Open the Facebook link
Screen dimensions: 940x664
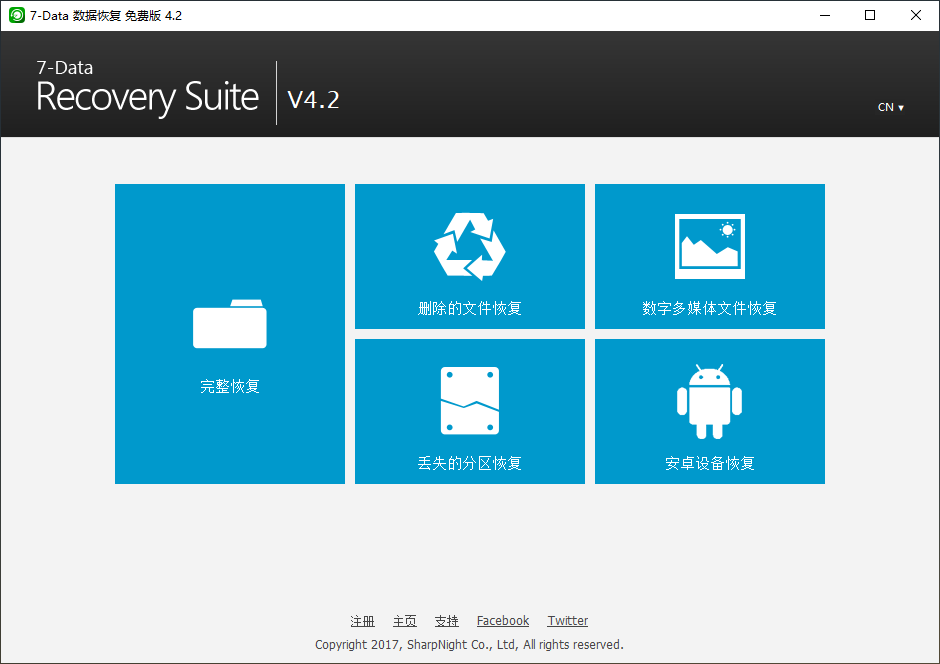(x=503, y=621)
